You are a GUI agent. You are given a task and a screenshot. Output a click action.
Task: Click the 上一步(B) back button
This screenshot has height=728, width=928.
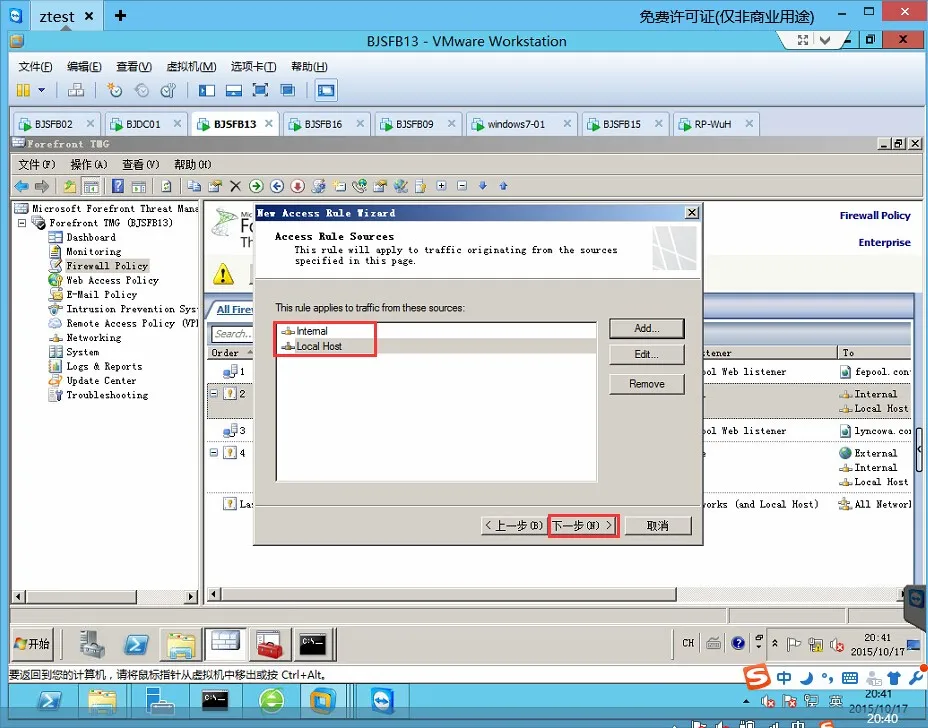[514, 526]
